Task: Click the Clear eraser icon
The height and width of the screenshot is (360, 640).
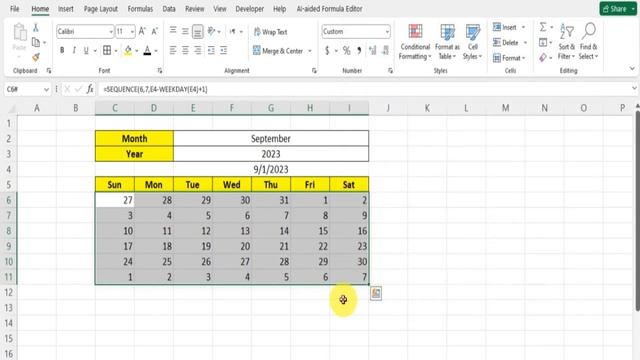Action: (543, 58)
